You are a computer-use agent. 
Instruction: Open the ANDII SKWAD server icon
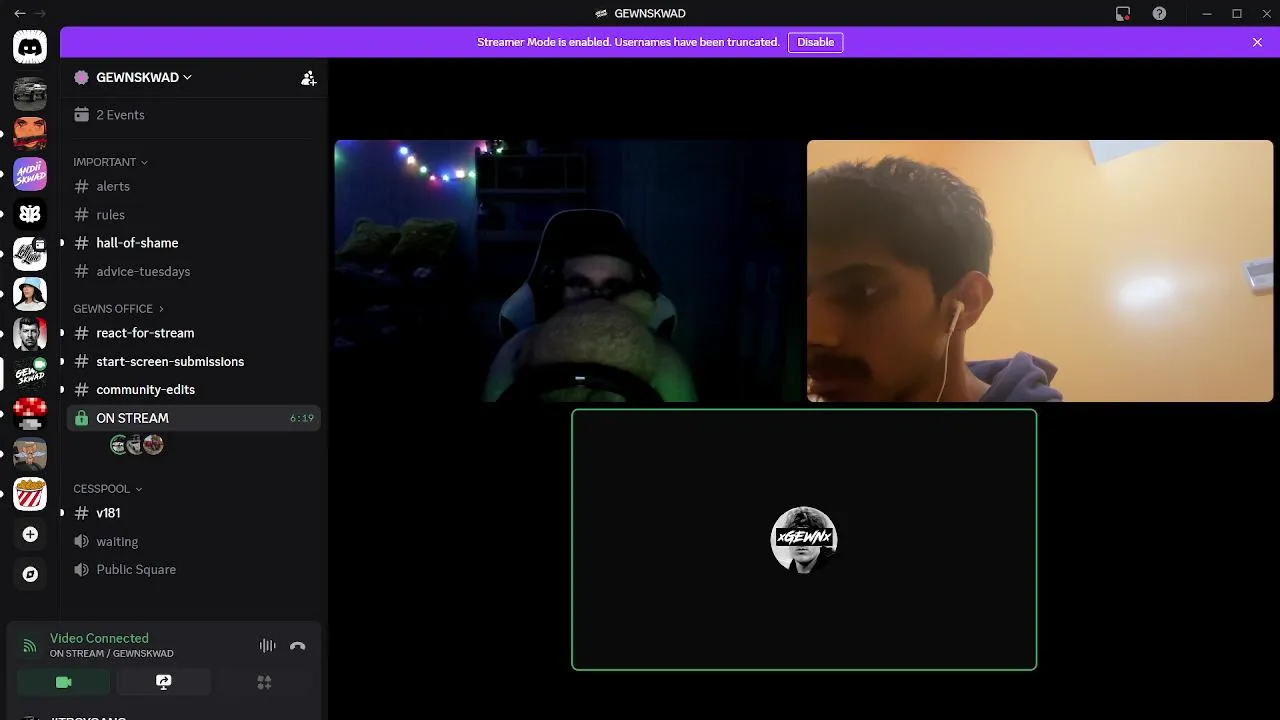point(30,174)
